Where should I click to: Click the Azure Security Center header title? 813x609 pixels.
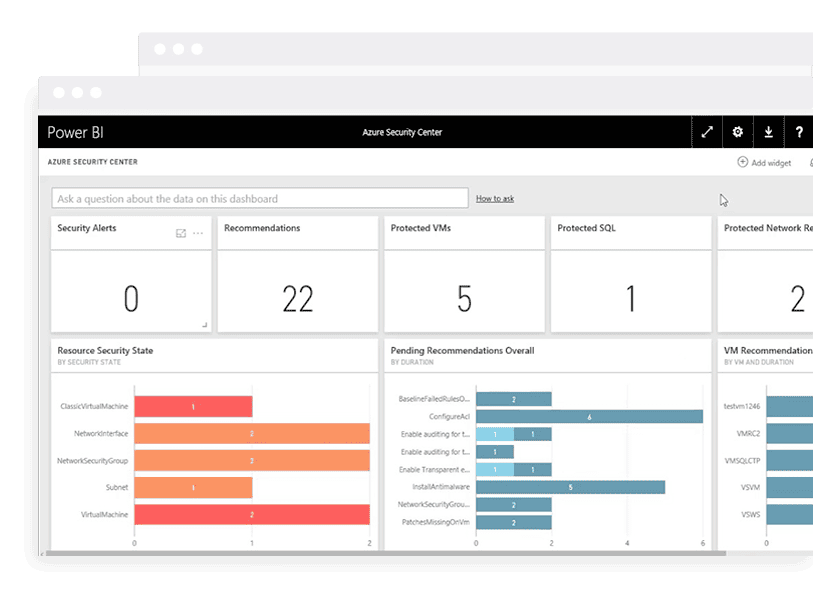(x=402, y=132)
